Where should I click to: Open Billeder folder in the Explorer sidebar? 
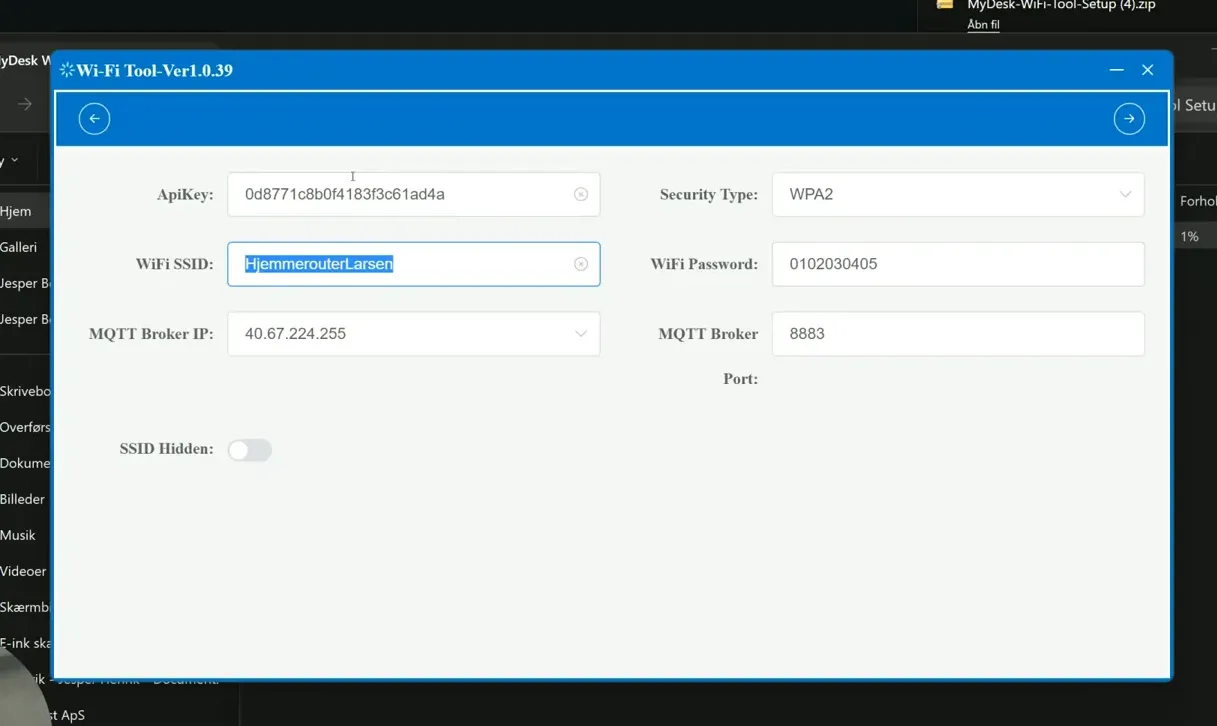click(x=22, y=499)
